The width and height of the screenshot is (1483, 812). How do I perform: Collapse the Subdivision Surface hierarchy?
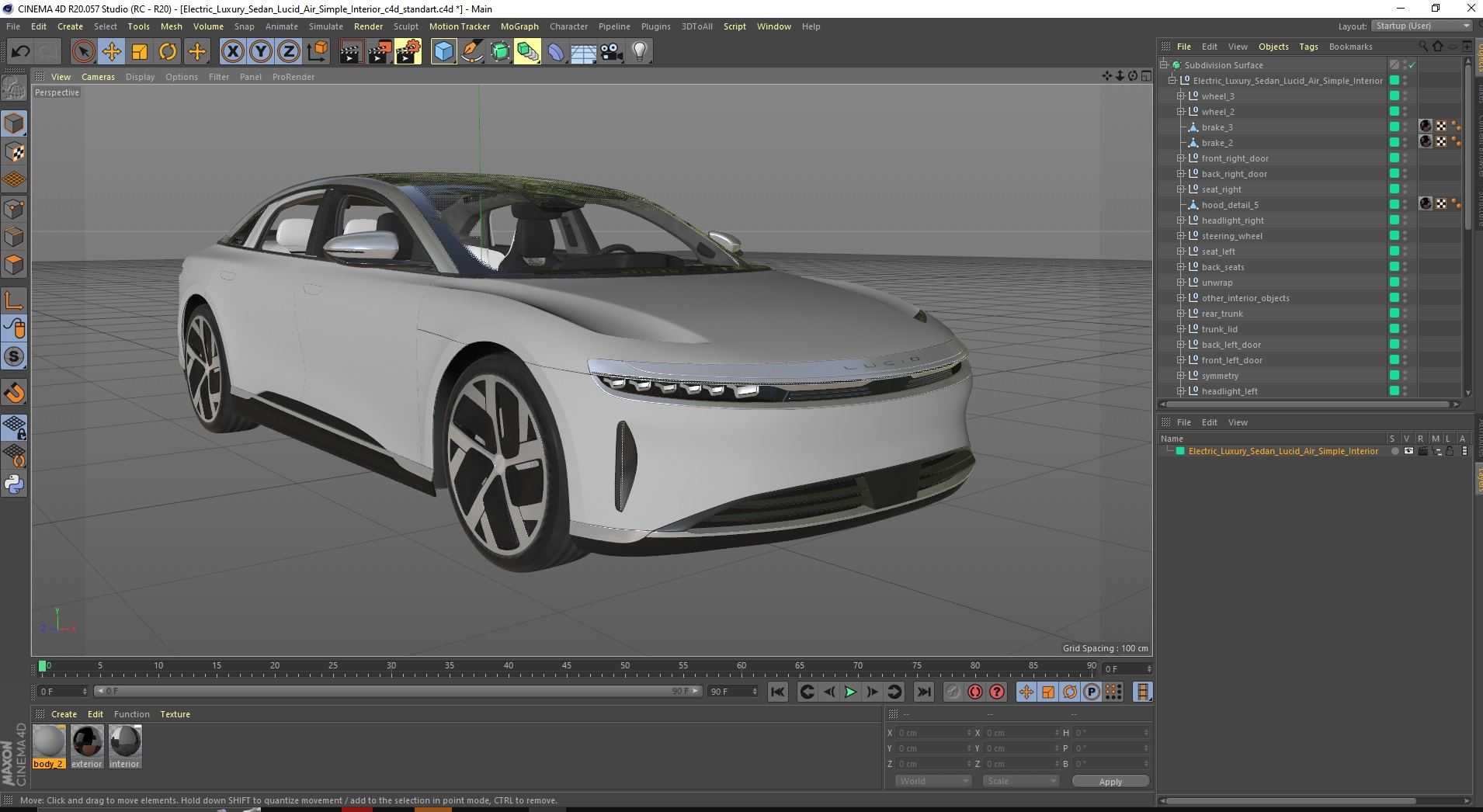point(1164,65)
